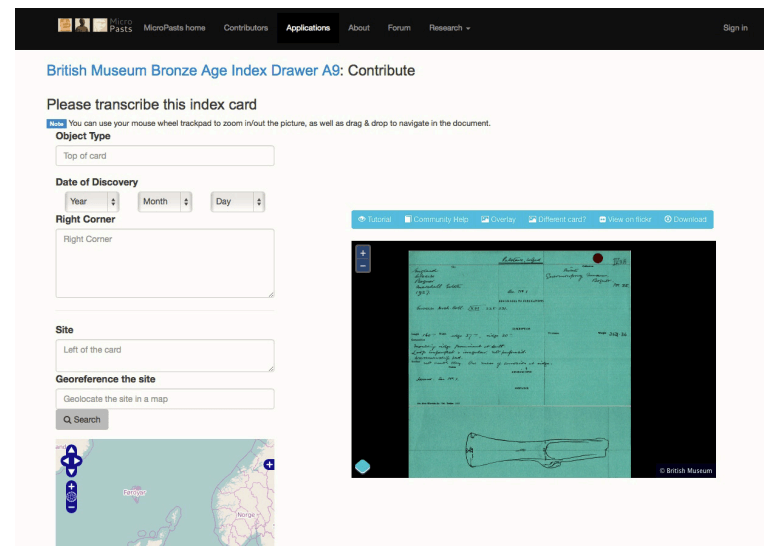
Task: Open the Year dropdown
Action: pyautogui.click(x=92, y=202)
